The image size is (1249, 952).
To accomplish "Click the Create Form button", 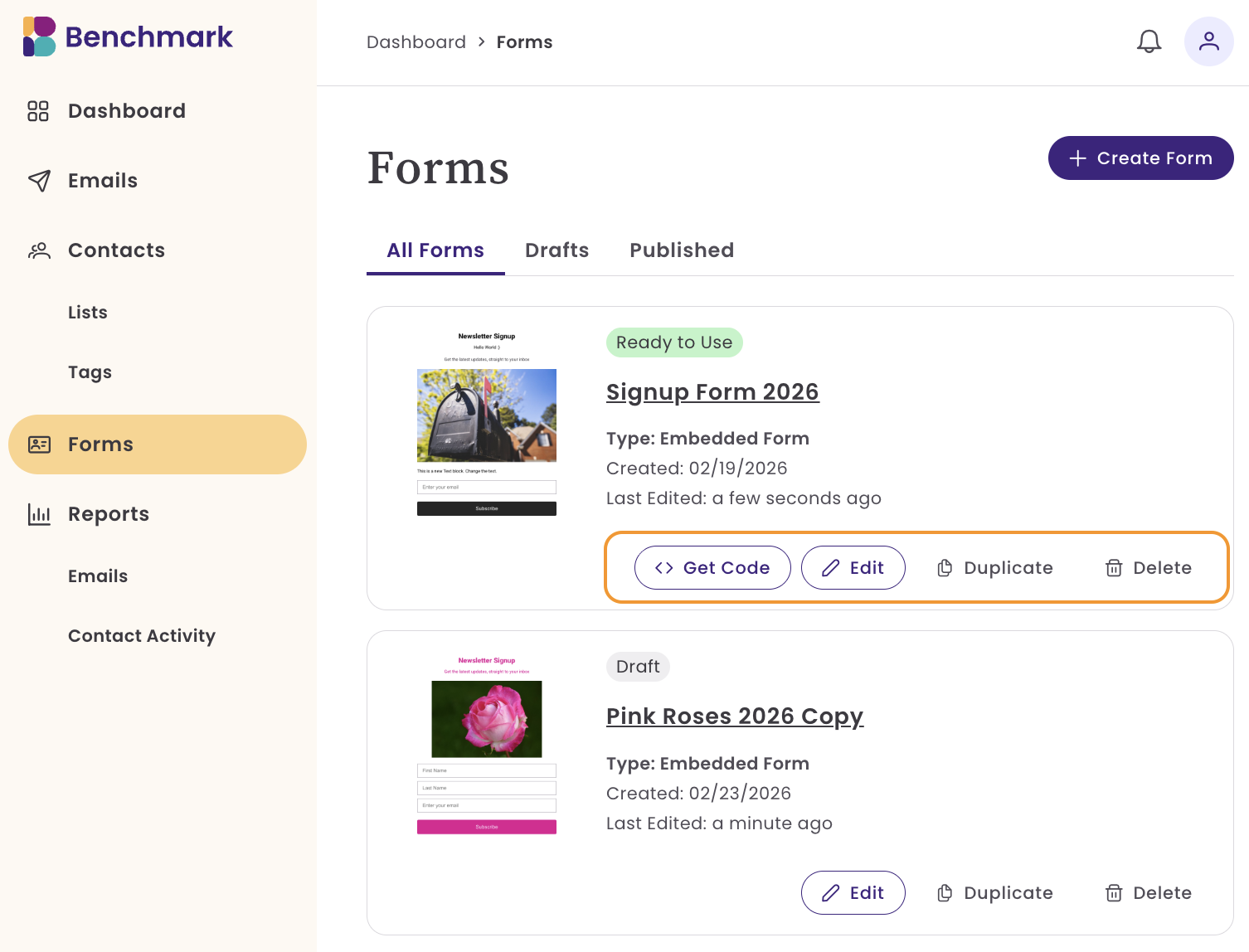I will (x=1141, y=158).
